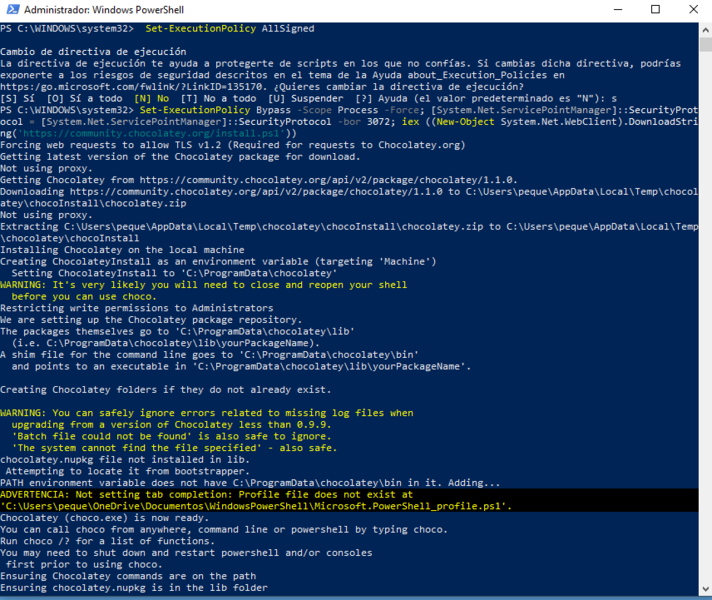Click 'Run choco /? for a list' line
This screenshot has height=600, width=712.
107,541
